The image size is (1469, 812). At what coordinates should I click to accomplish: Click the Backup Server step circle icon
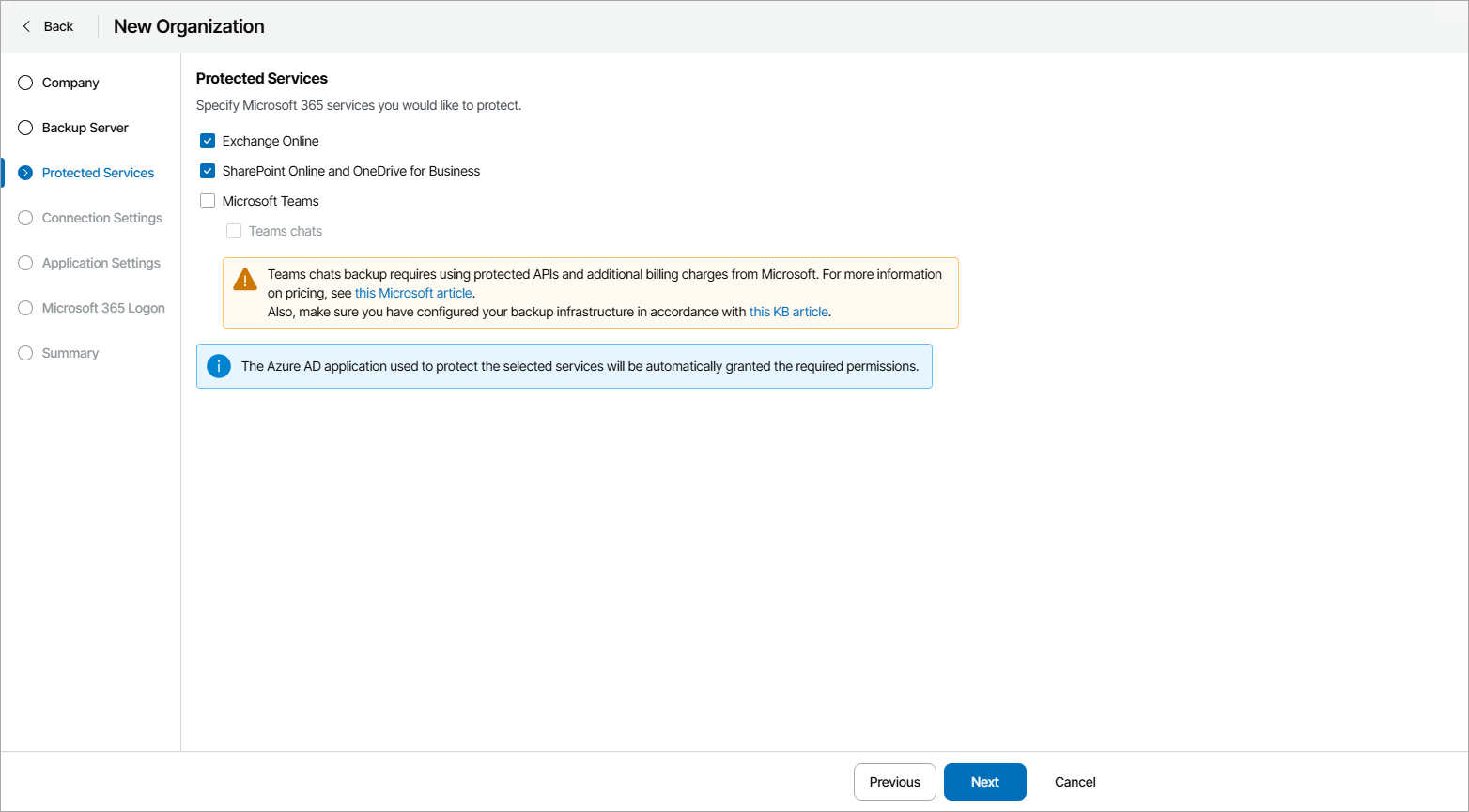[24, 128]
